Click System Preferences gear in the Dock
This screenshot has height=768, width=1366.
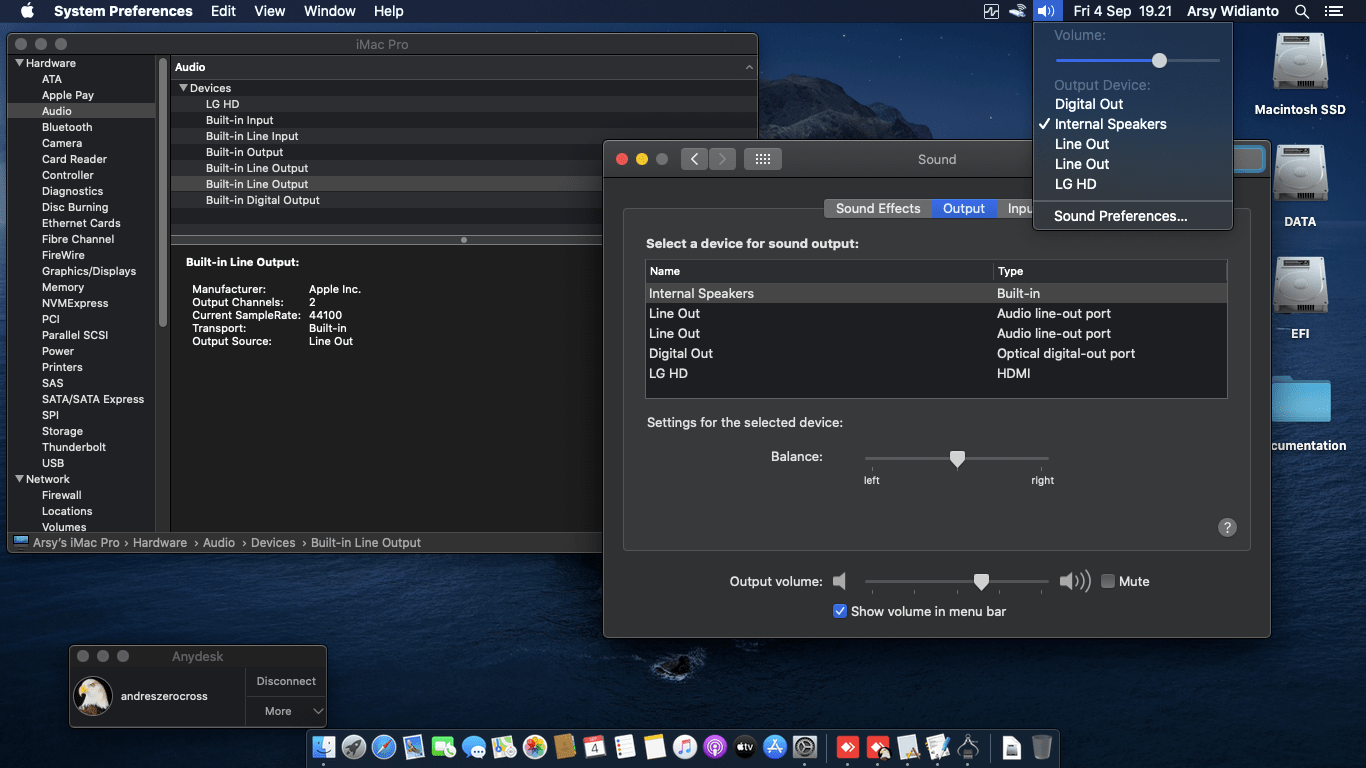pyautogui.click(x=805, y=747)
